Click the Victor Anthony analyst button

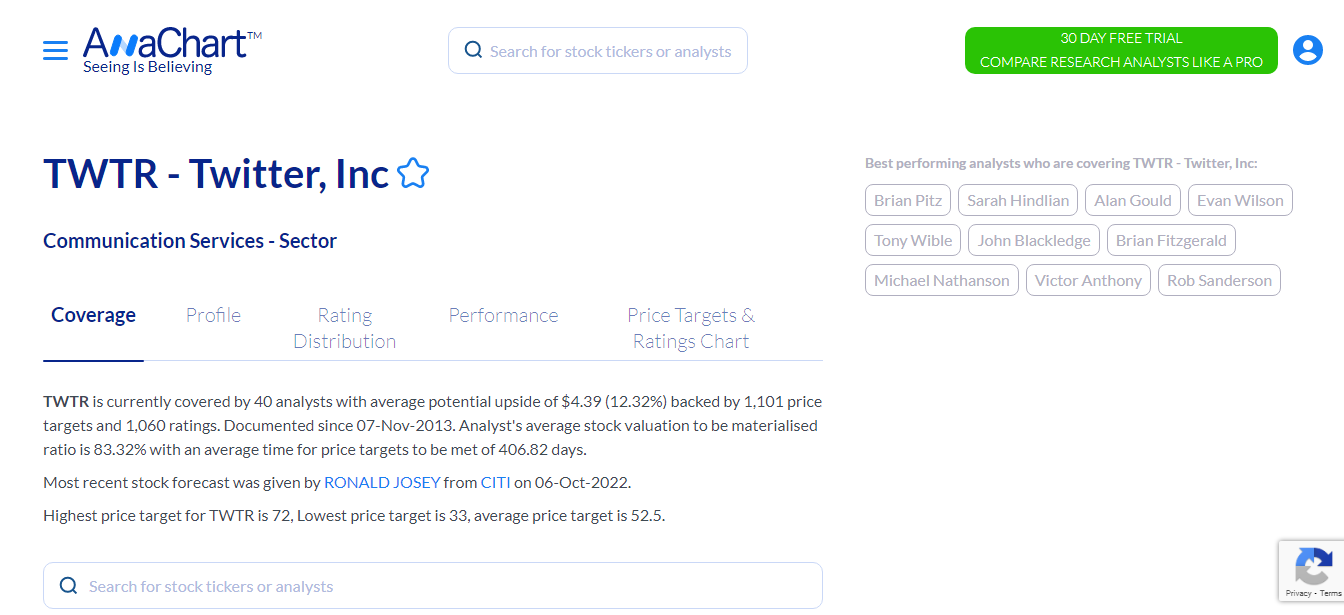coord(1088,280)
